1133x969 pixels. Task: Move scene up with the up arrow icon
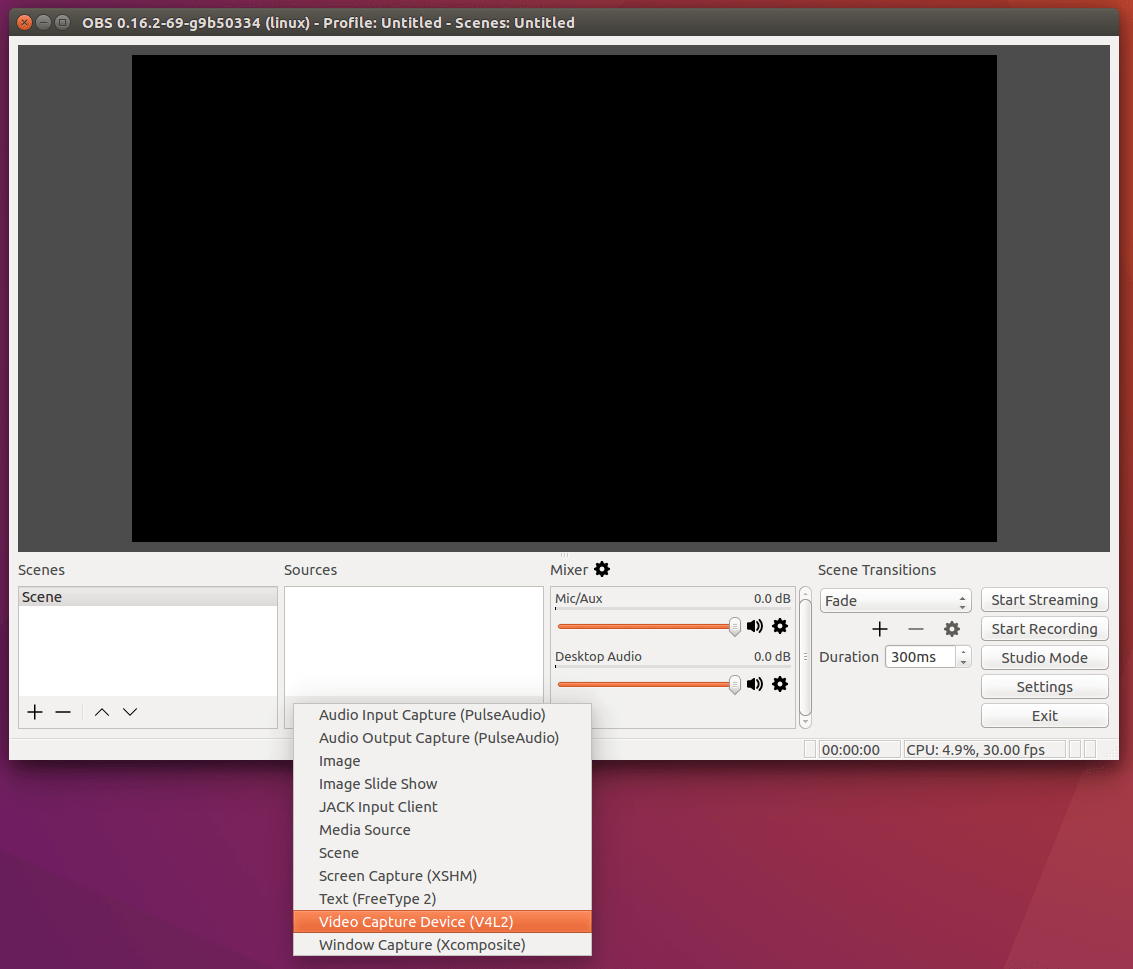(x=99, y=712)
